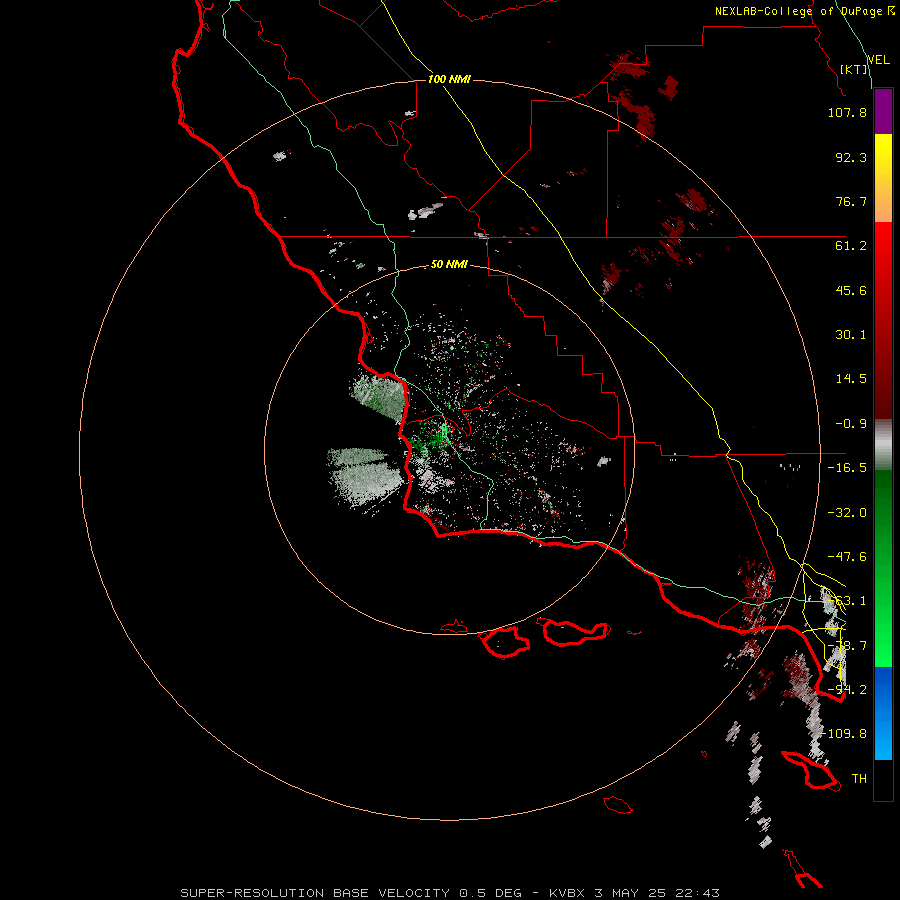Click the 50 NMI range ring label

point(449,265)
